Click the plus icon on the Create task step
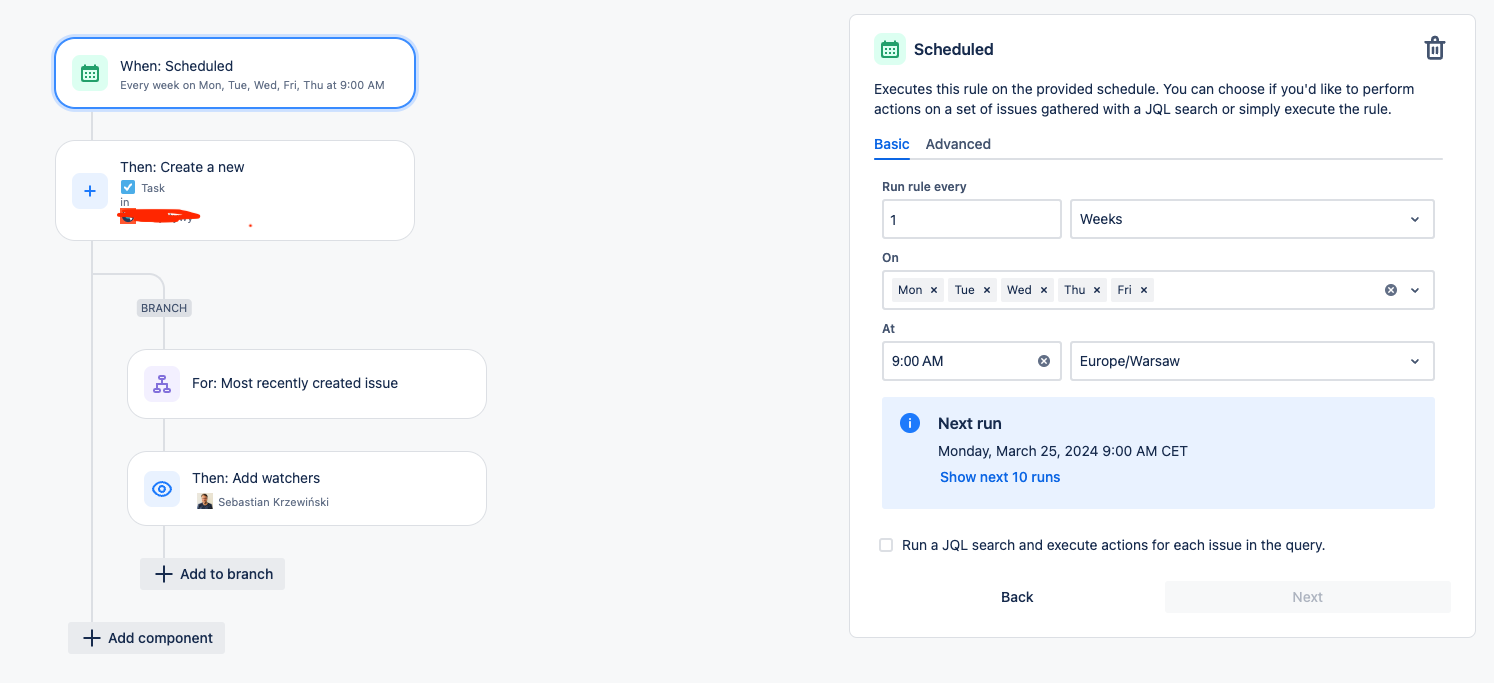Image resolution: width=1494 pixels, height=683 pixels. pyautogui.click(x=90, y=190)
